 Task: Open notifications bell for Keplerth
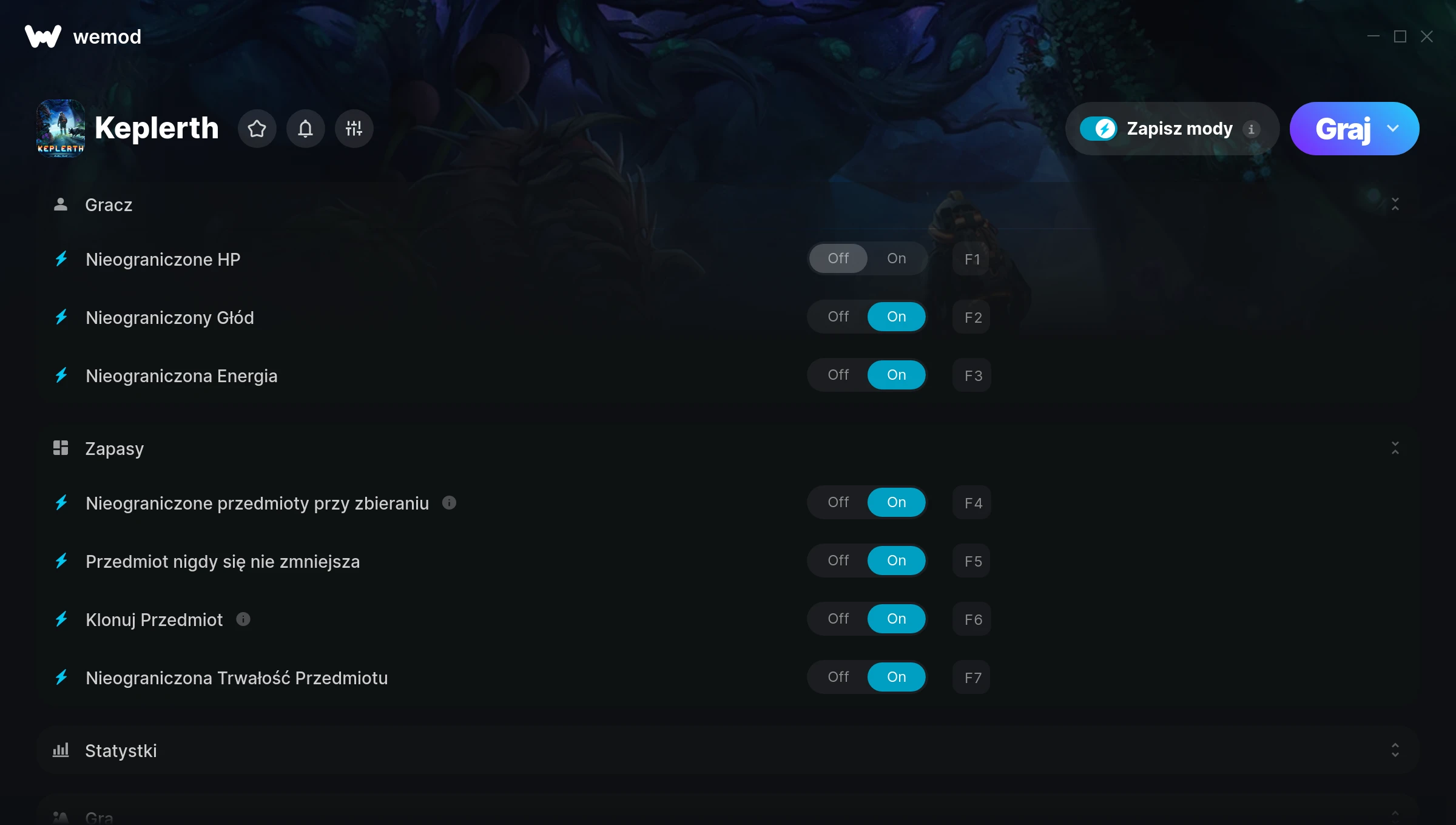click(x=305, y=129)
